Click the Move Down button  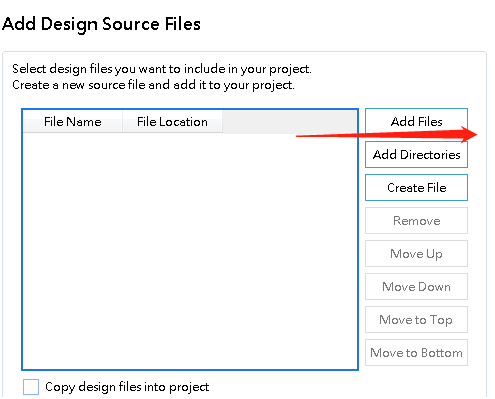click(x=416, y=286)
